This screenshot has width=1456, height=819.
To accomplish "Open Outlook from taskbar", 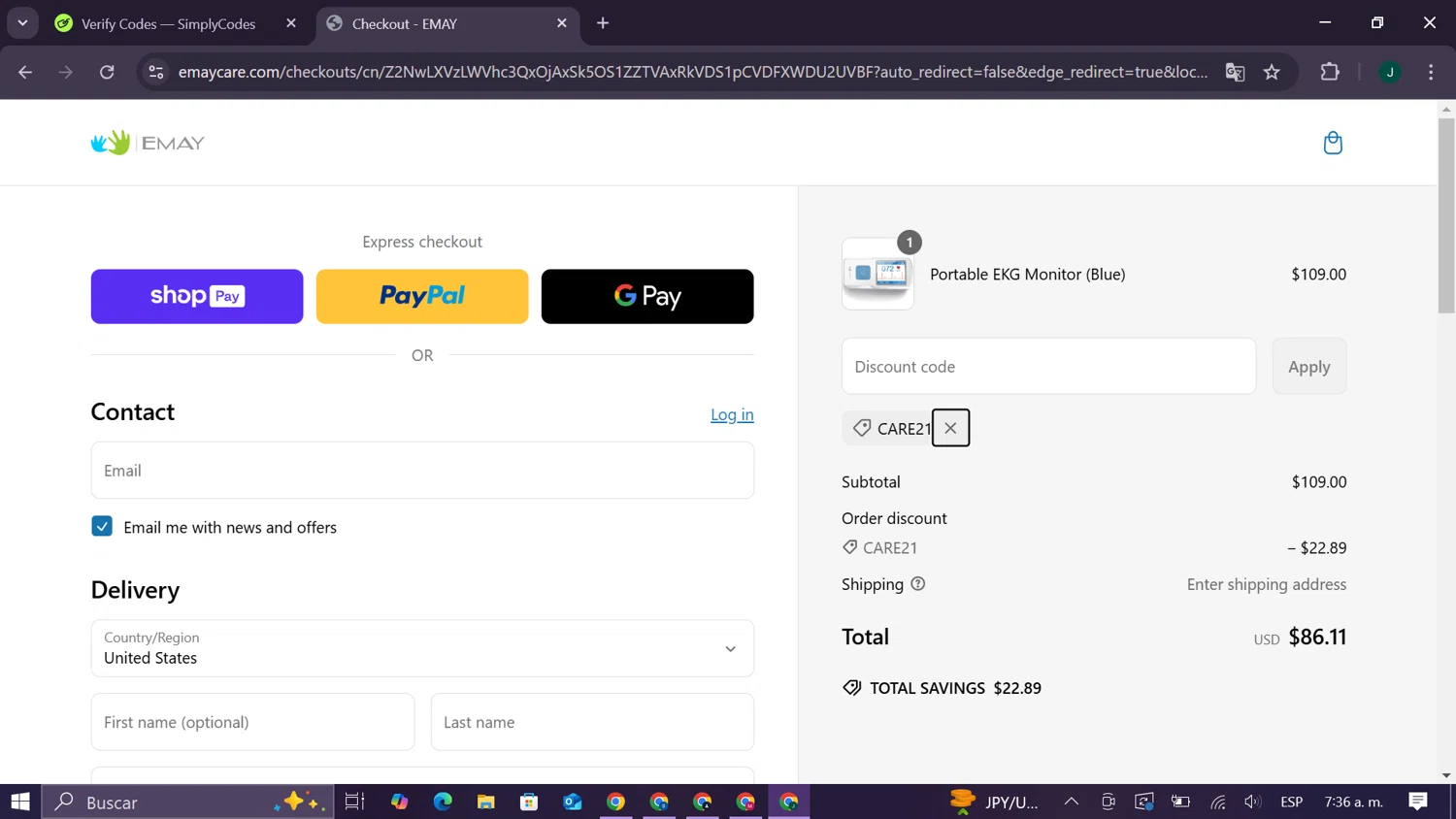I will [x=573, y=802].
